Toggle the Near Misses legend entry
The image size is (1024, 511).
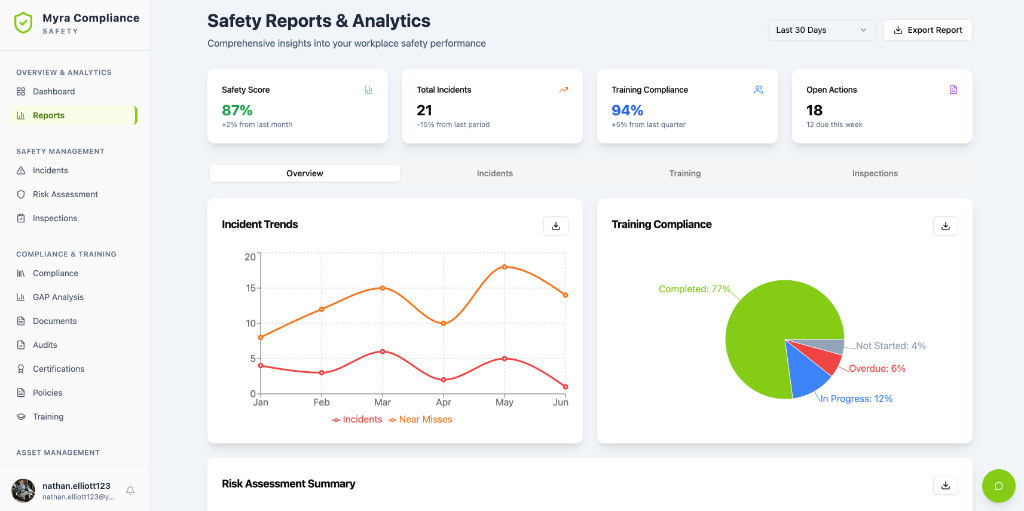421,420
